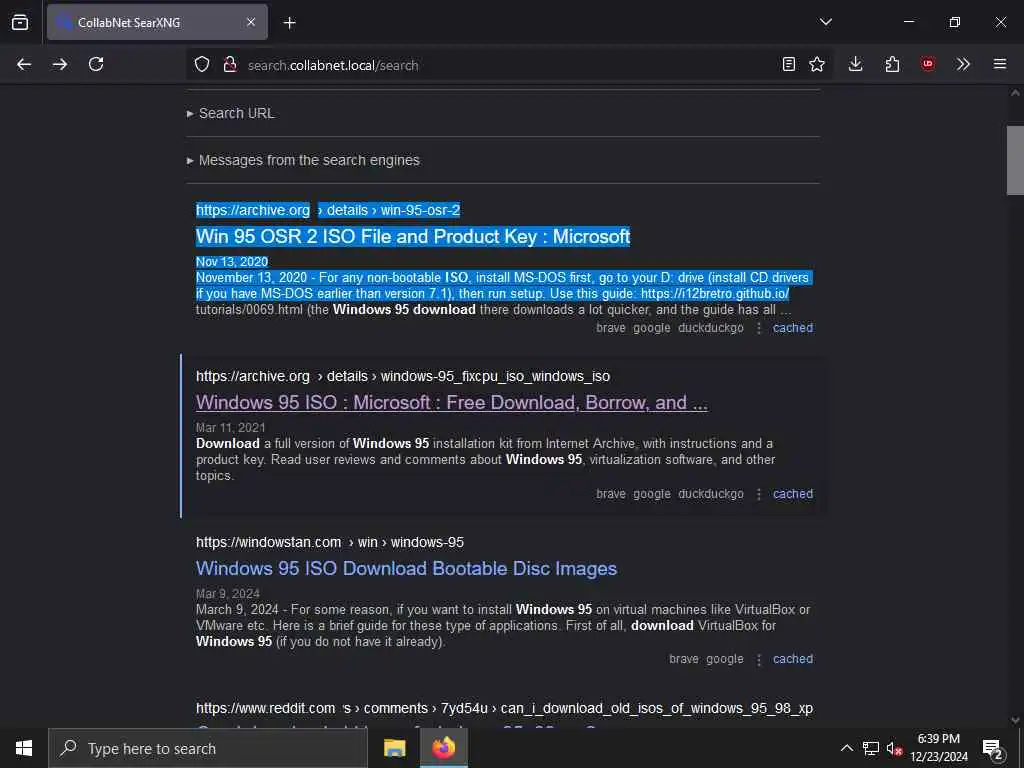Click the tracking protection shield icon
The width and height of the screenshot is (1024, 768).
pyautogui.click(x=202, y=64)
